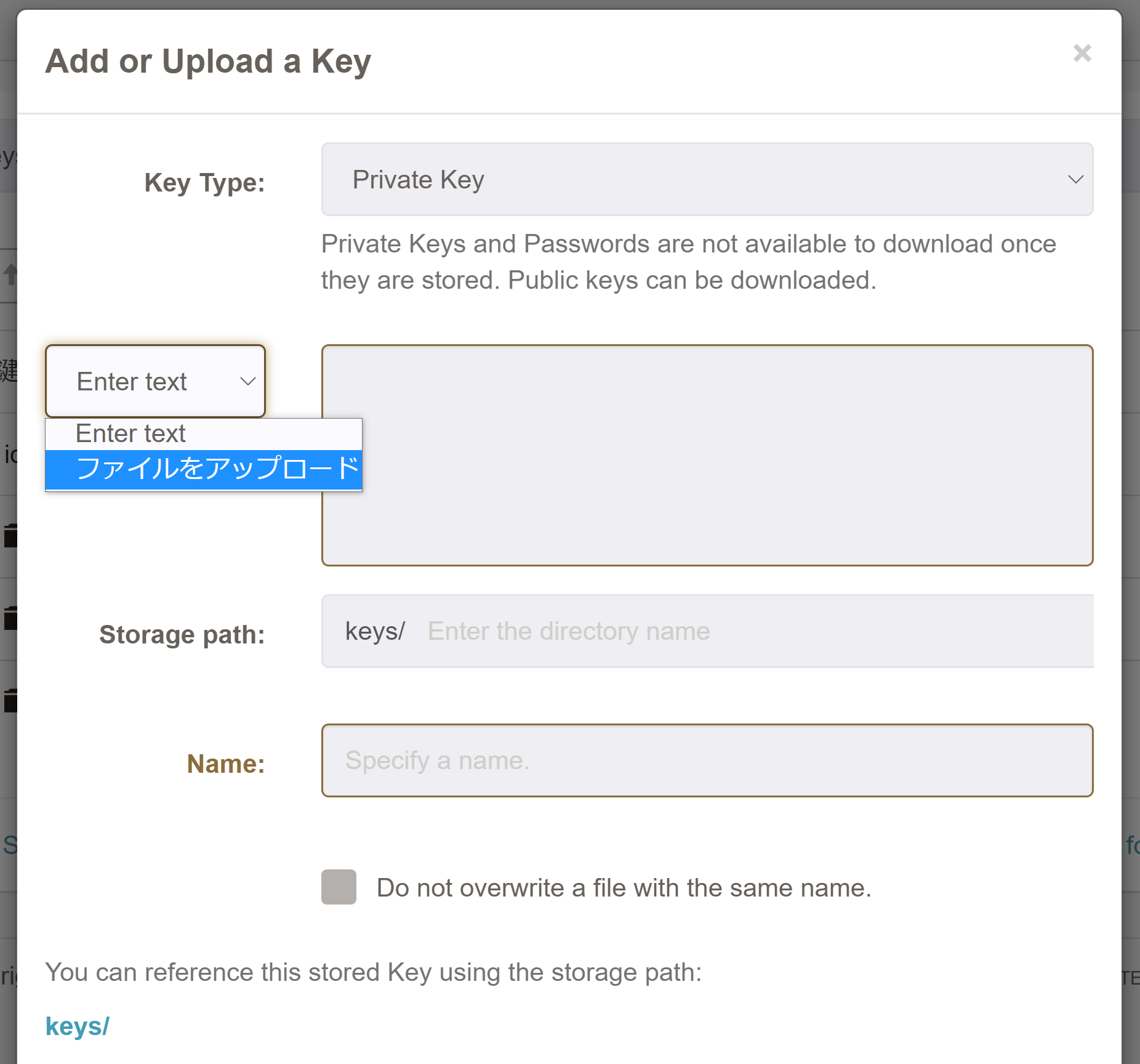Click the "Specify a name" Name field
1140x1064 pixels.
(x=707, y=761)
